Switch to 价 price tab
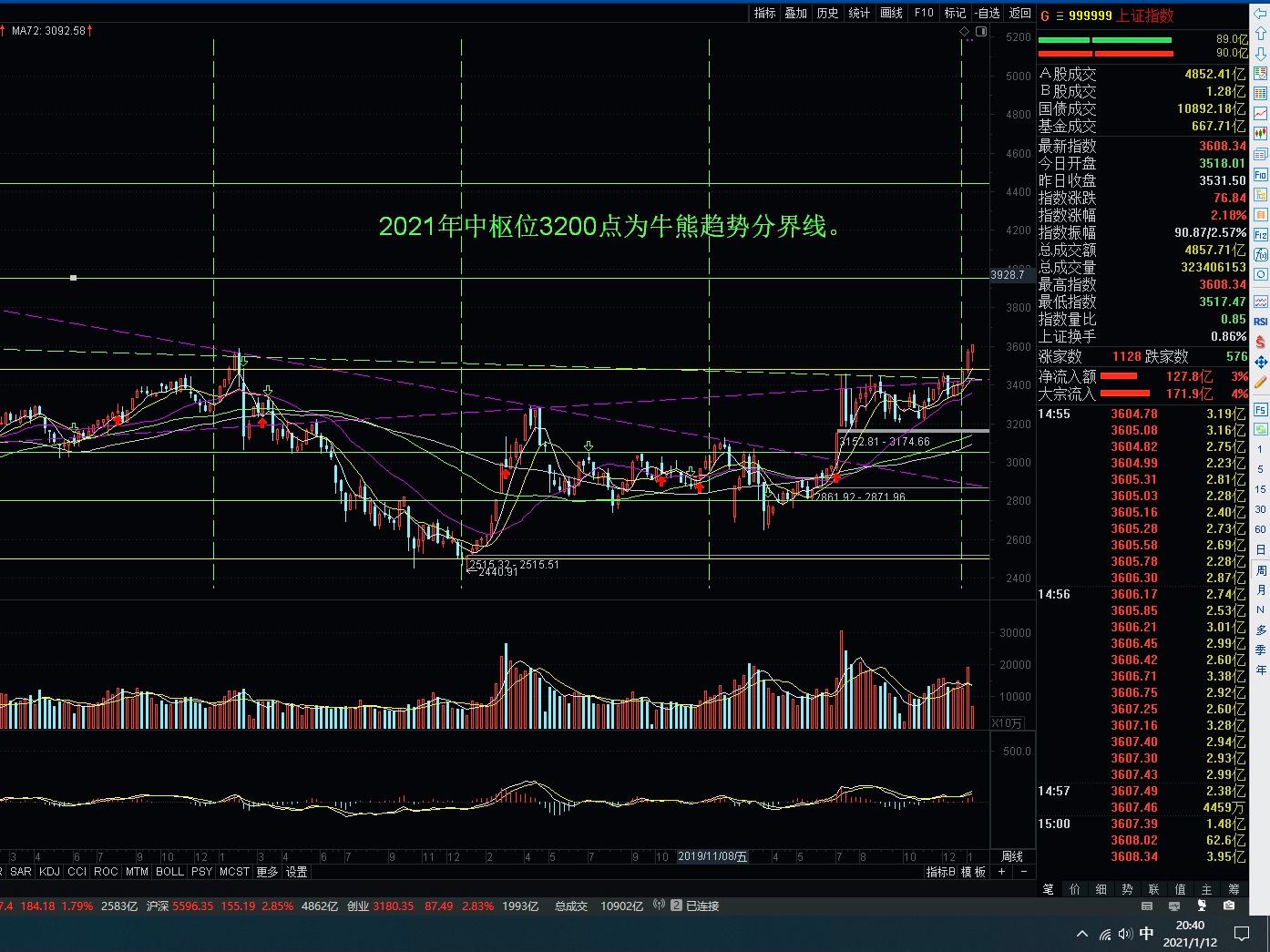 click(1075, 889)
